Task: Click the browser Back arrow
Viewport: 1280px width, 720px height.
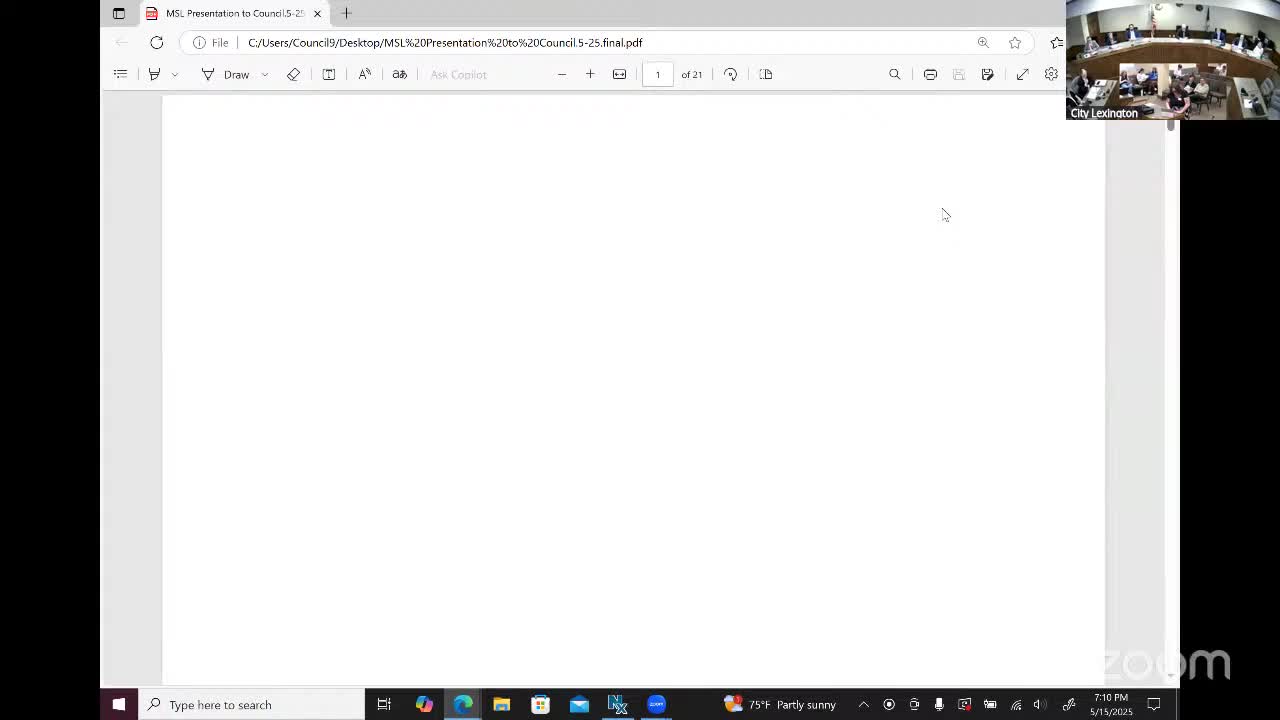Action: click(x=122, y=42)
